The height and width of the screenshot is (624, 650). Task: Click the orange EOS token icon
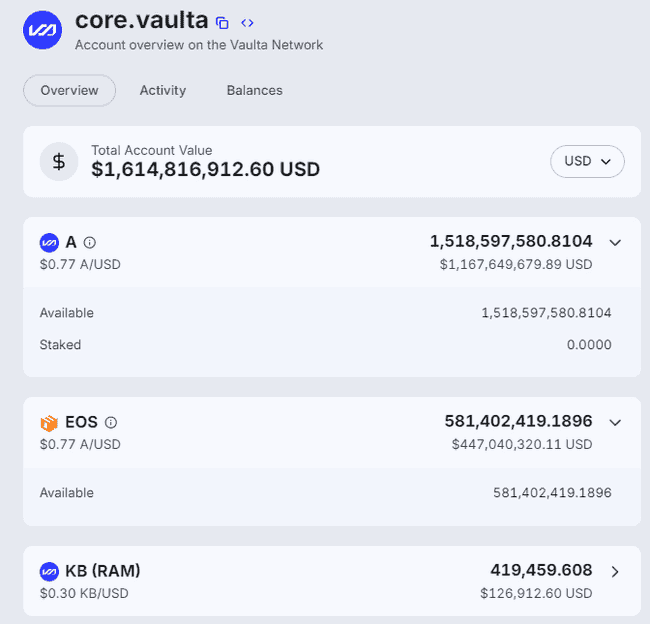tap(49, 422)
